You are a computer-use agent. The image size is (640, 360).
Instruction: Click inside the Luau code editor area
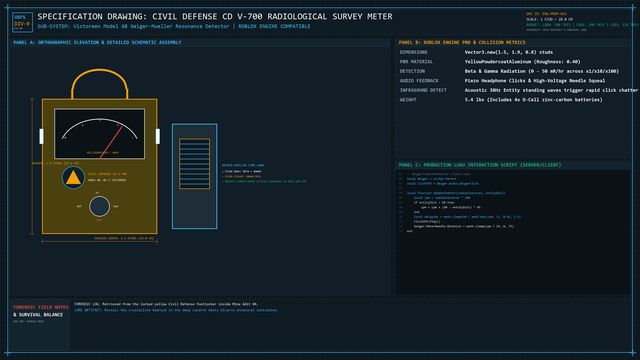pos(513,232)
